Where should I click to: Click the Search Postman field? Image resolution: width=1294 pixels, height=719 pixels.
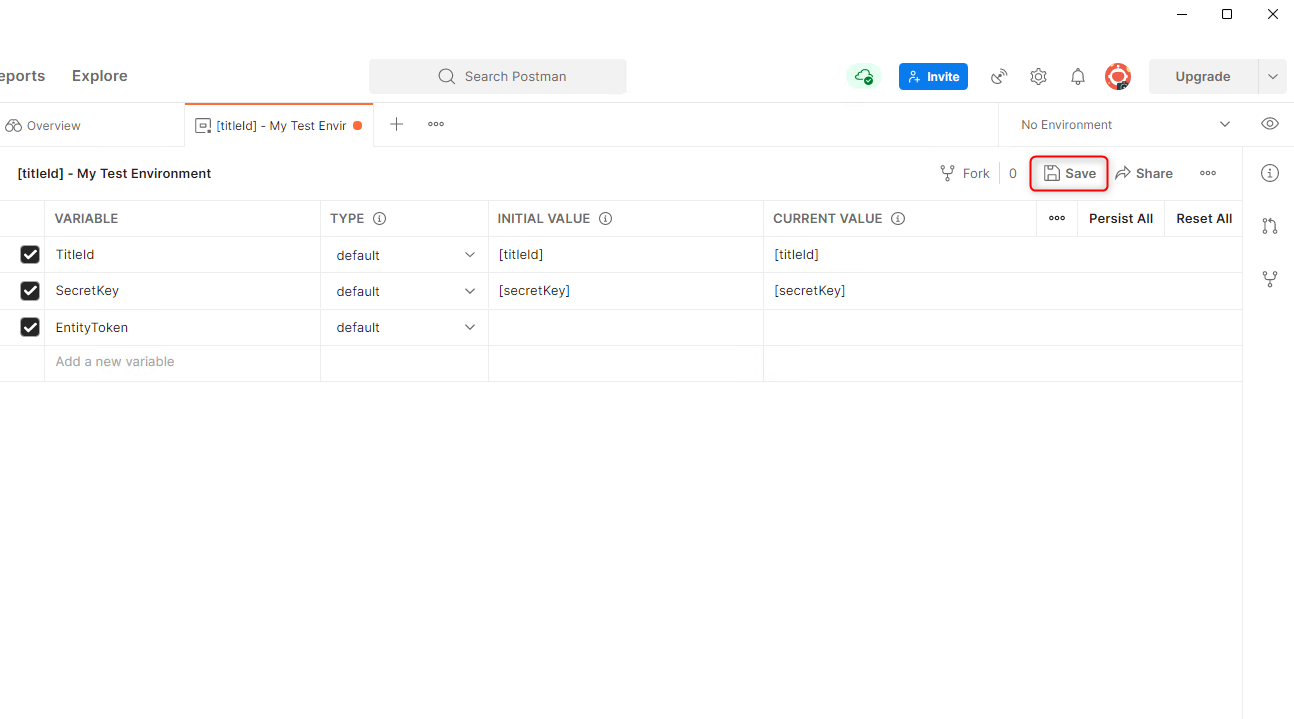pyautogui.click(x=497, y=76)
